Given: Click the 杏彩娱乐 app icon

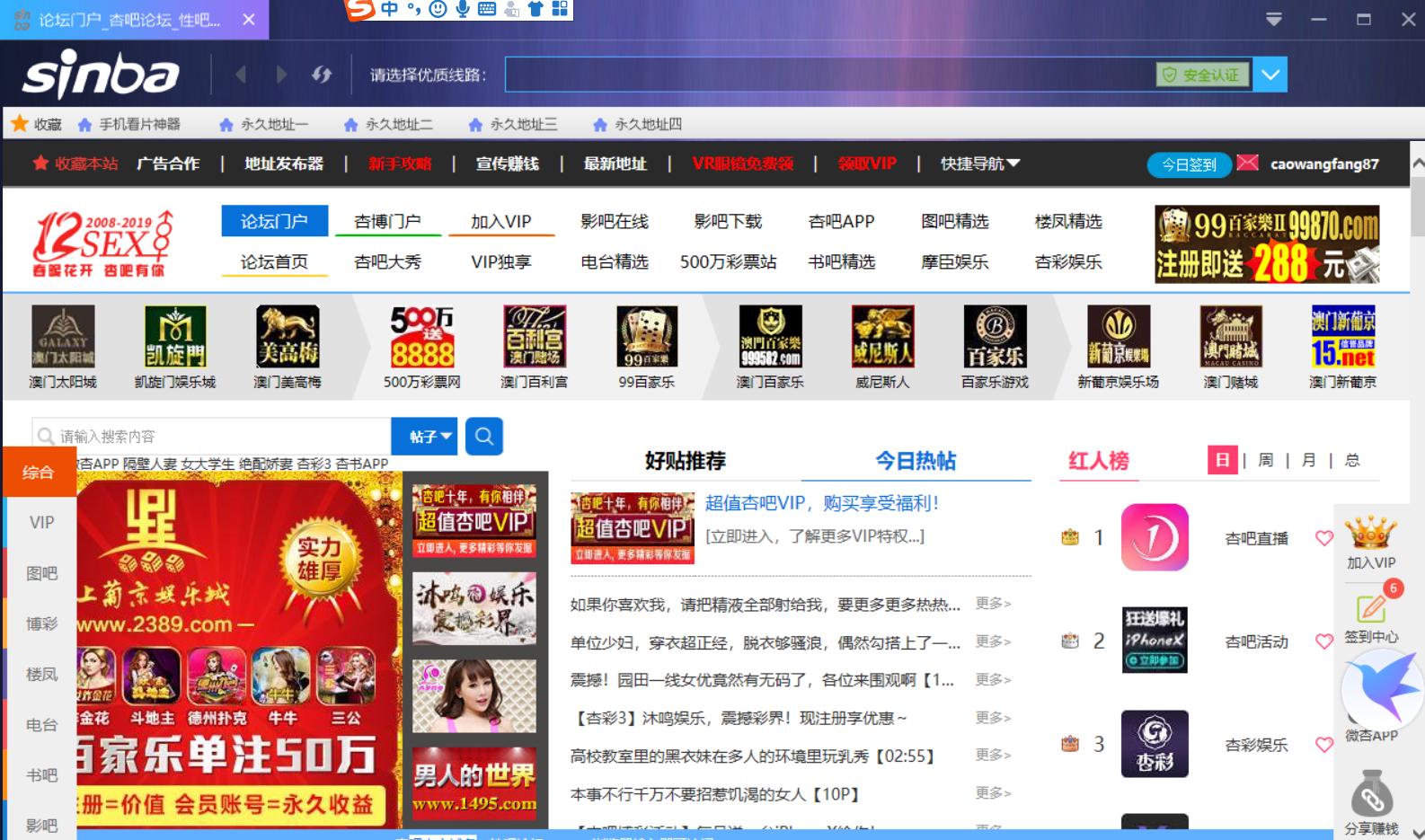Looking at the screenshot, I should pyautogui.click(x=1155, y=744).
